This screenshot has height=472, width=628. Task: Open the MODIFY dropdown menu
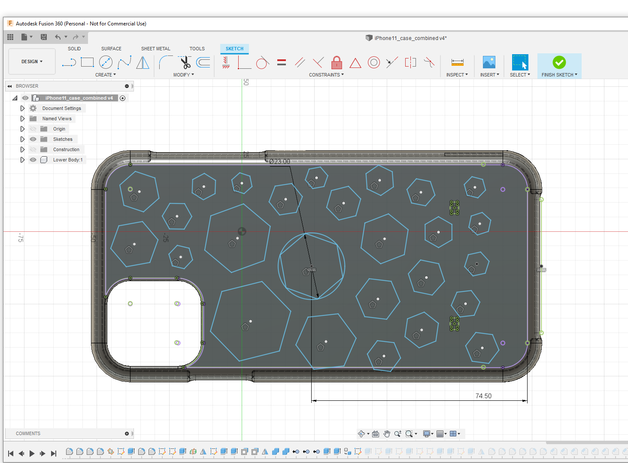click(183, 75)
